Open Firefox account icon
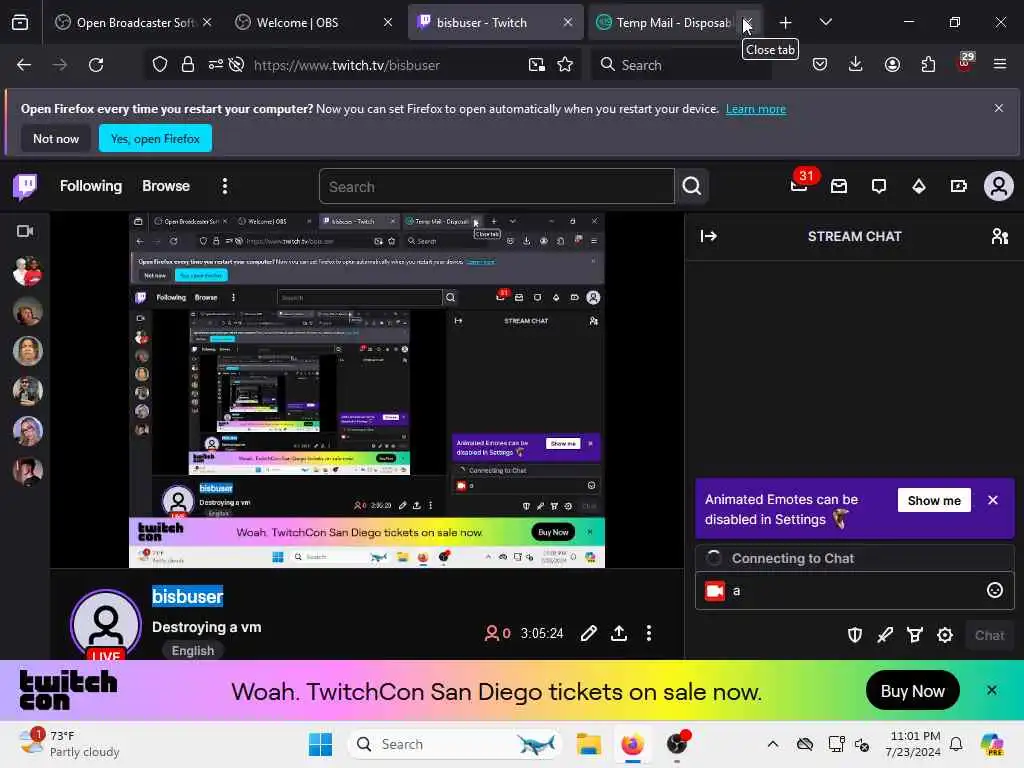 [892, 64]
